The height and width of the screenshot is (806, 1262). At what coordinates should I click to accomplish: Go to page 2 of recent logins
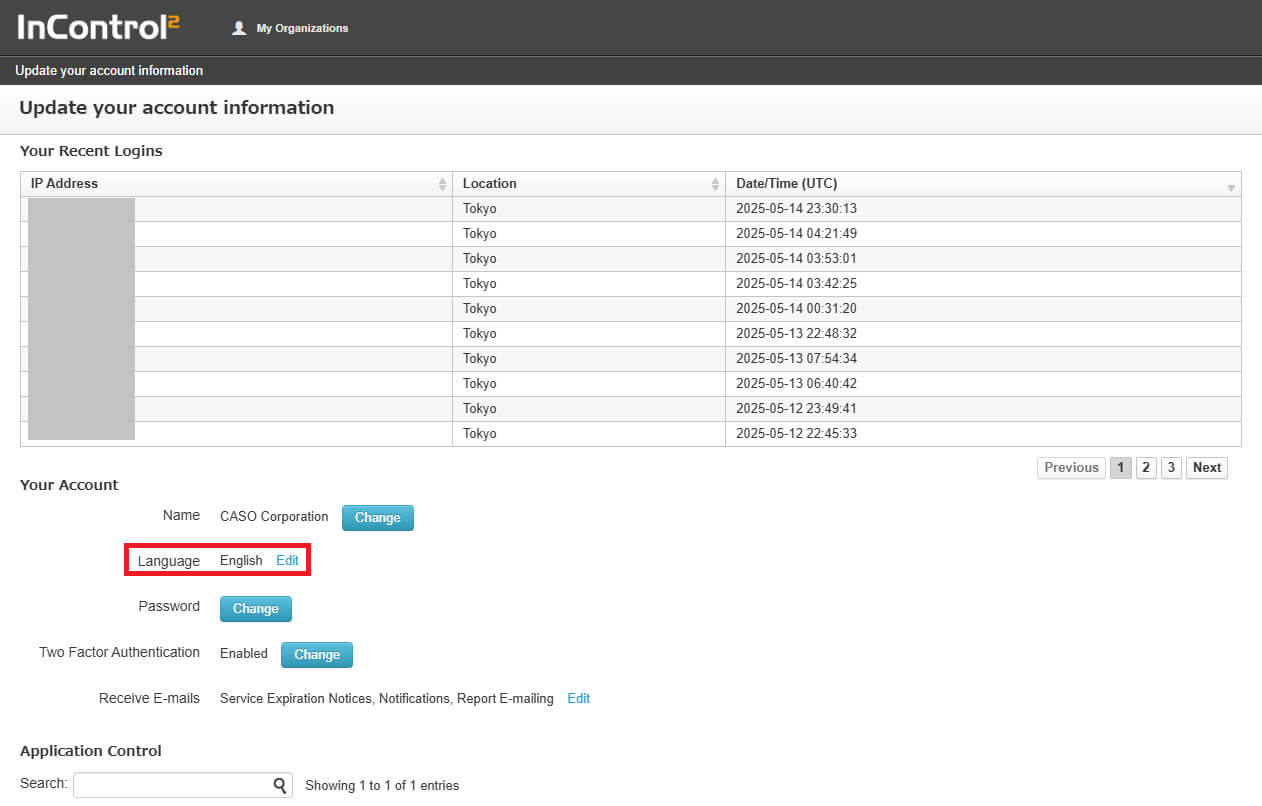click(1146, 467)
